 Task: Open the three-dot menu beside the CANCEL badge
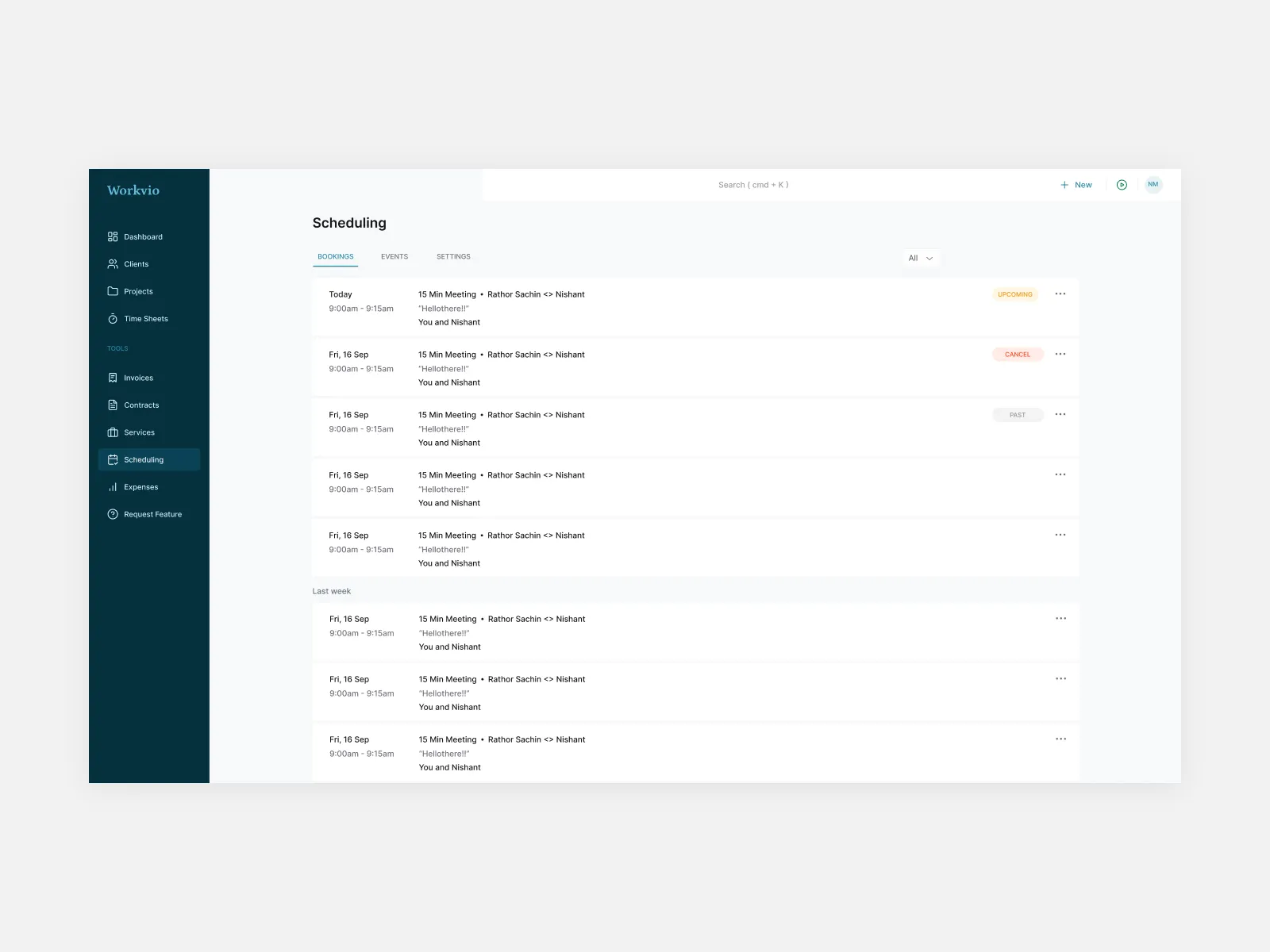point(1060,355)
